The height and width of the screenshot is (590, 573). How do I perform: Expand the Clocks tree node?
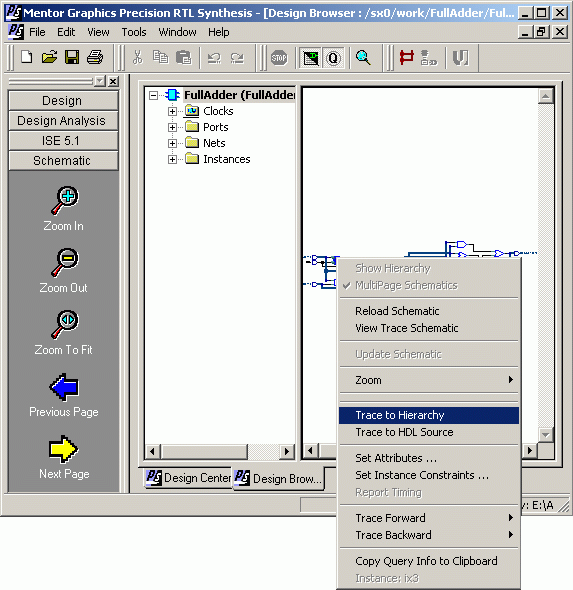[172, 111]
